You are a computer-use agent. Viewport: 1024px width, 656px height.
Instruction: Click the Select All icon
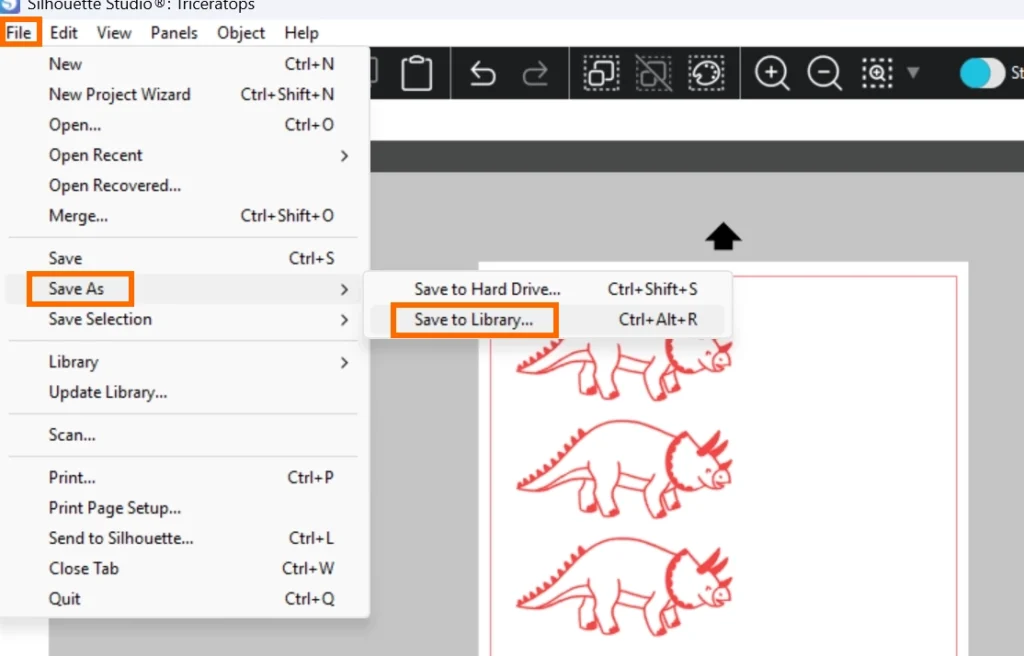(x=602, y=73)
